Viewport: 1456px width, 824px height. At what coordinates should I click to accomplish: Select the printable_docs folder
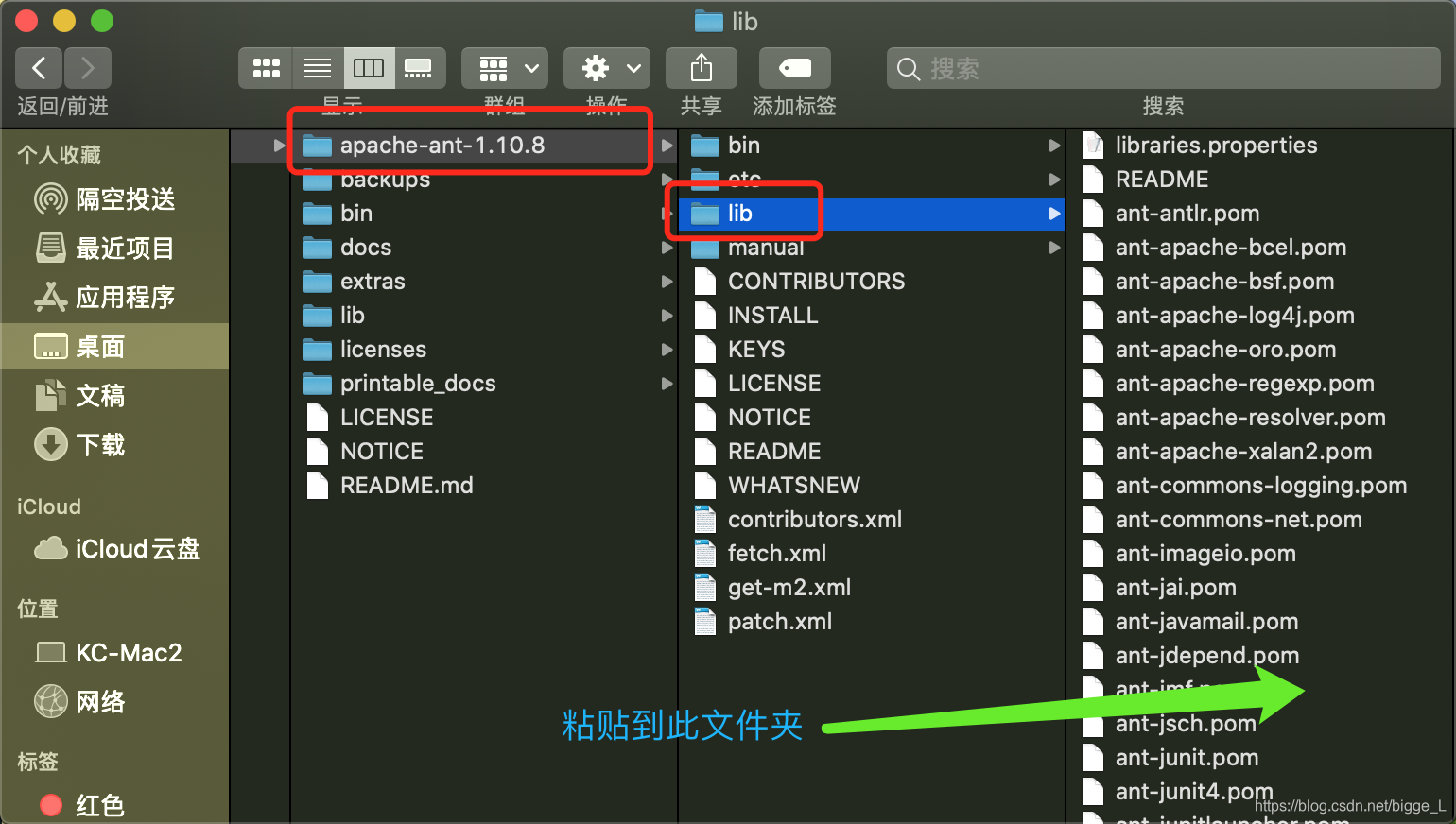(x=484, y=384)
